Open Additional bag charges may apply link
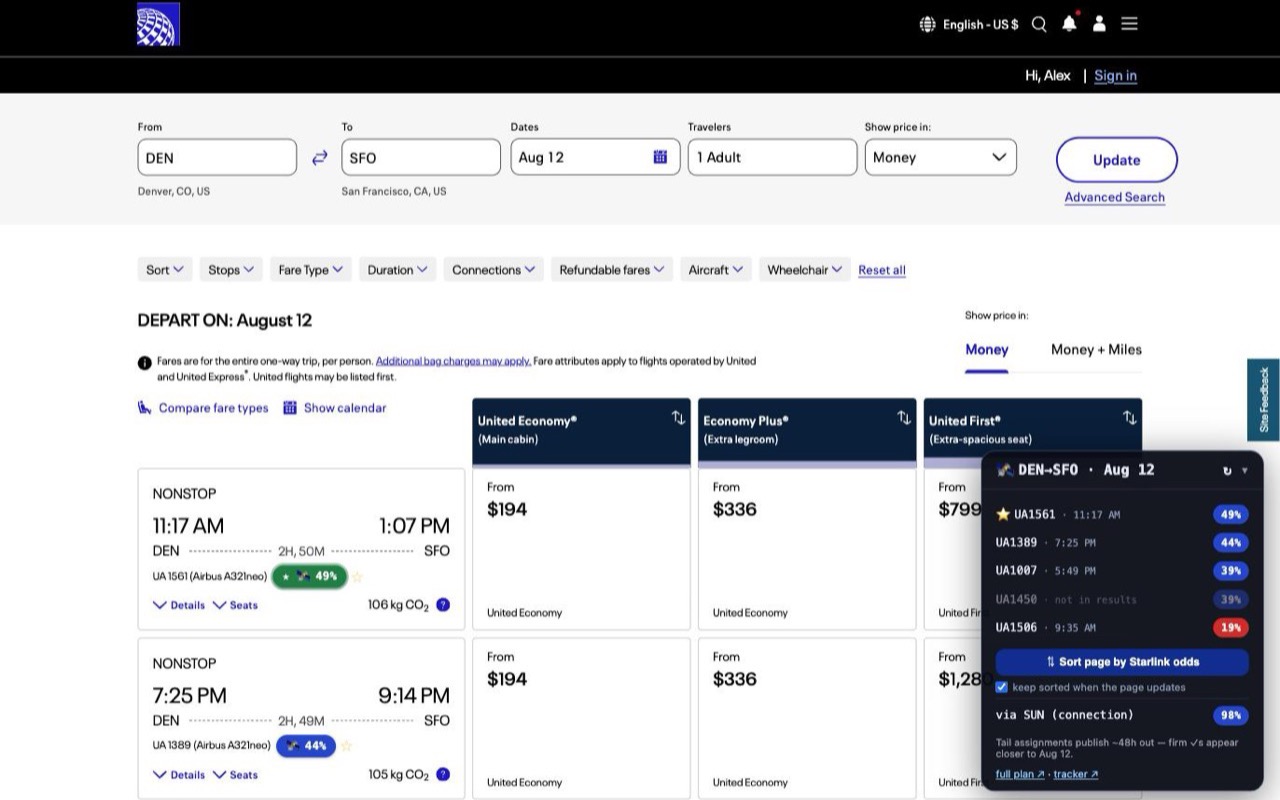 [453, 361]
